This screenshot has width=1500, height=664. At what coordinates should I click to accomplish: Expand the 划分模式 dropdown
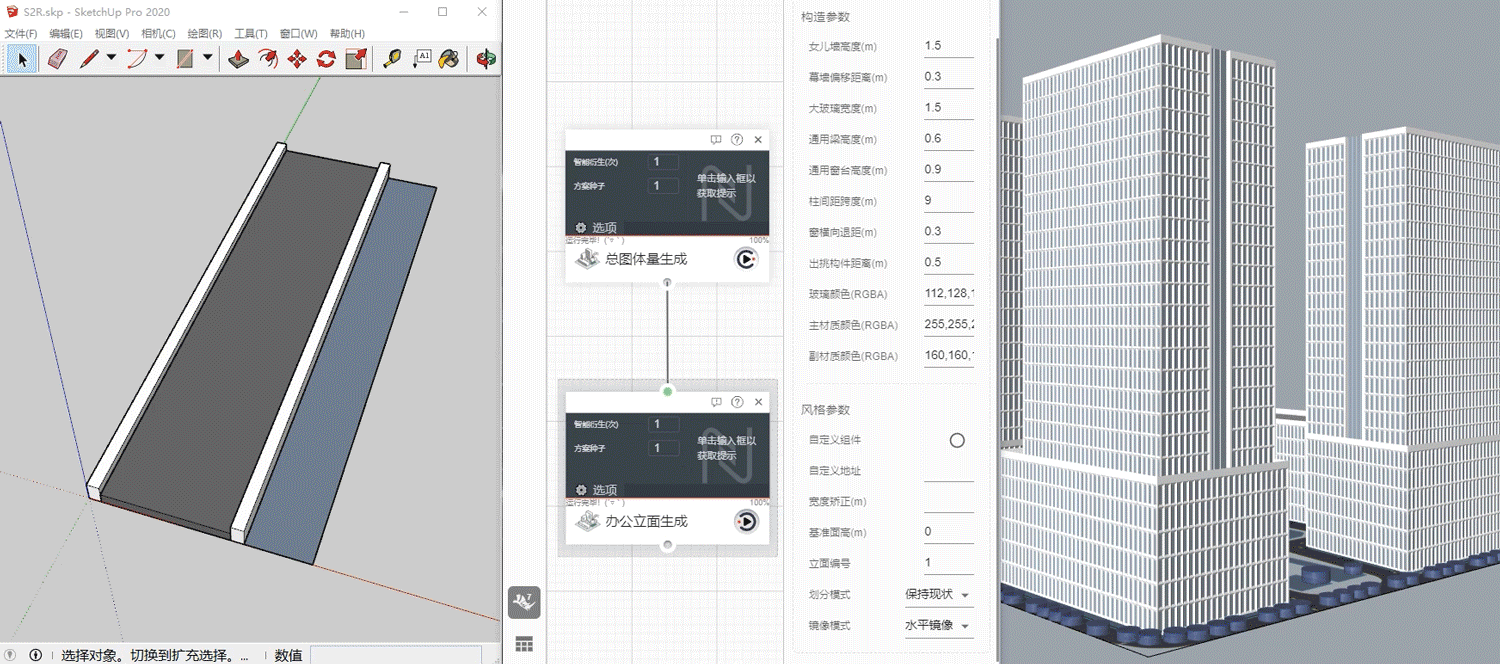[964, 595]
